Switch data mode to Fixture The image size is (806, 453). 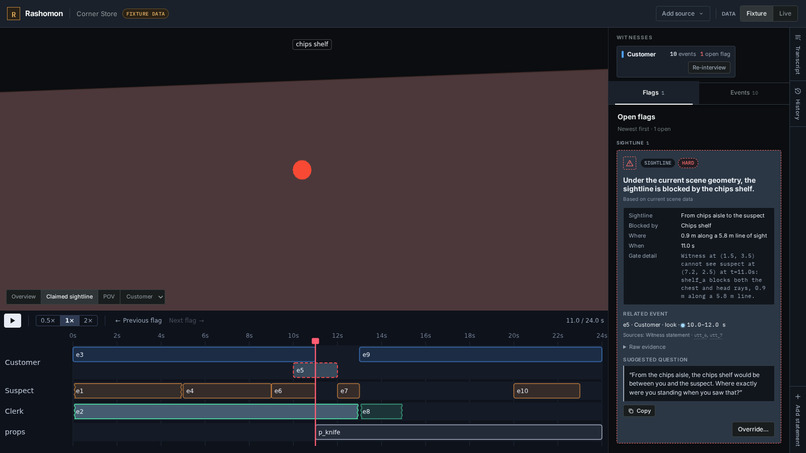(756, 14)
